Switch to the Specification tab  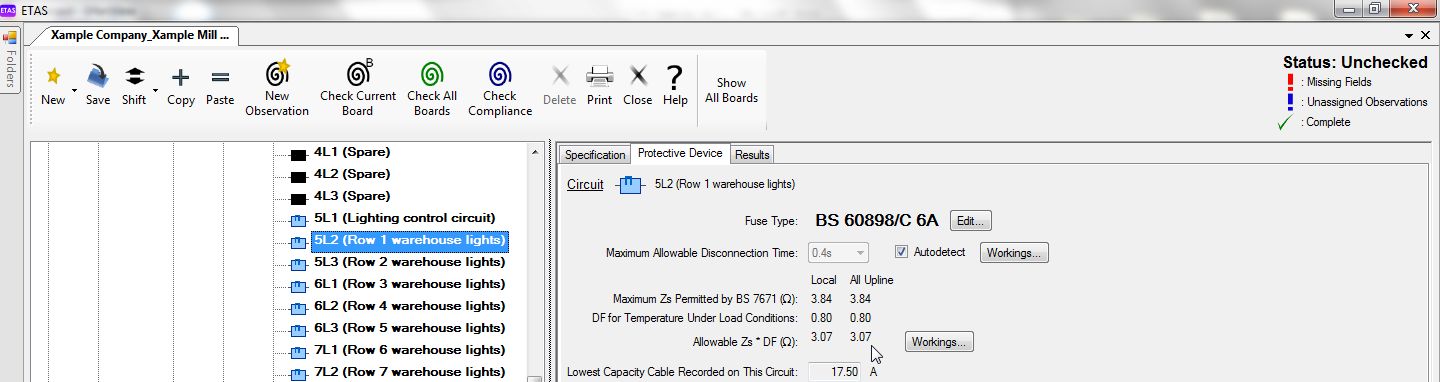coord(595,155)
